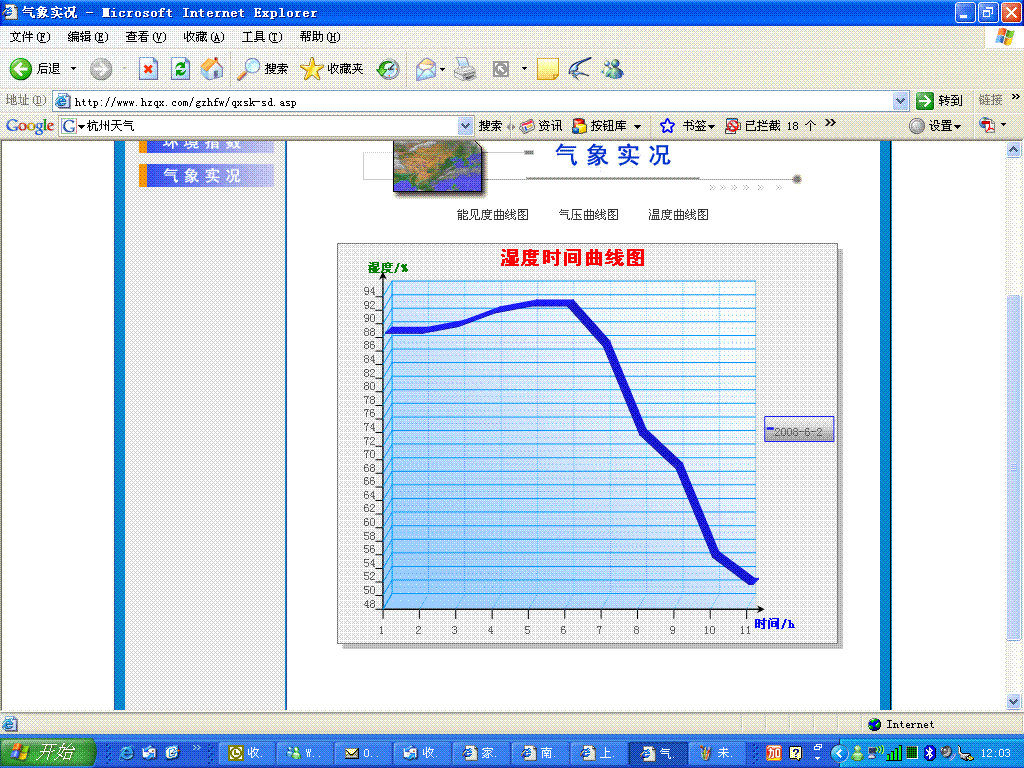Open the 能见度曲线图 visibility chart link

492,215
